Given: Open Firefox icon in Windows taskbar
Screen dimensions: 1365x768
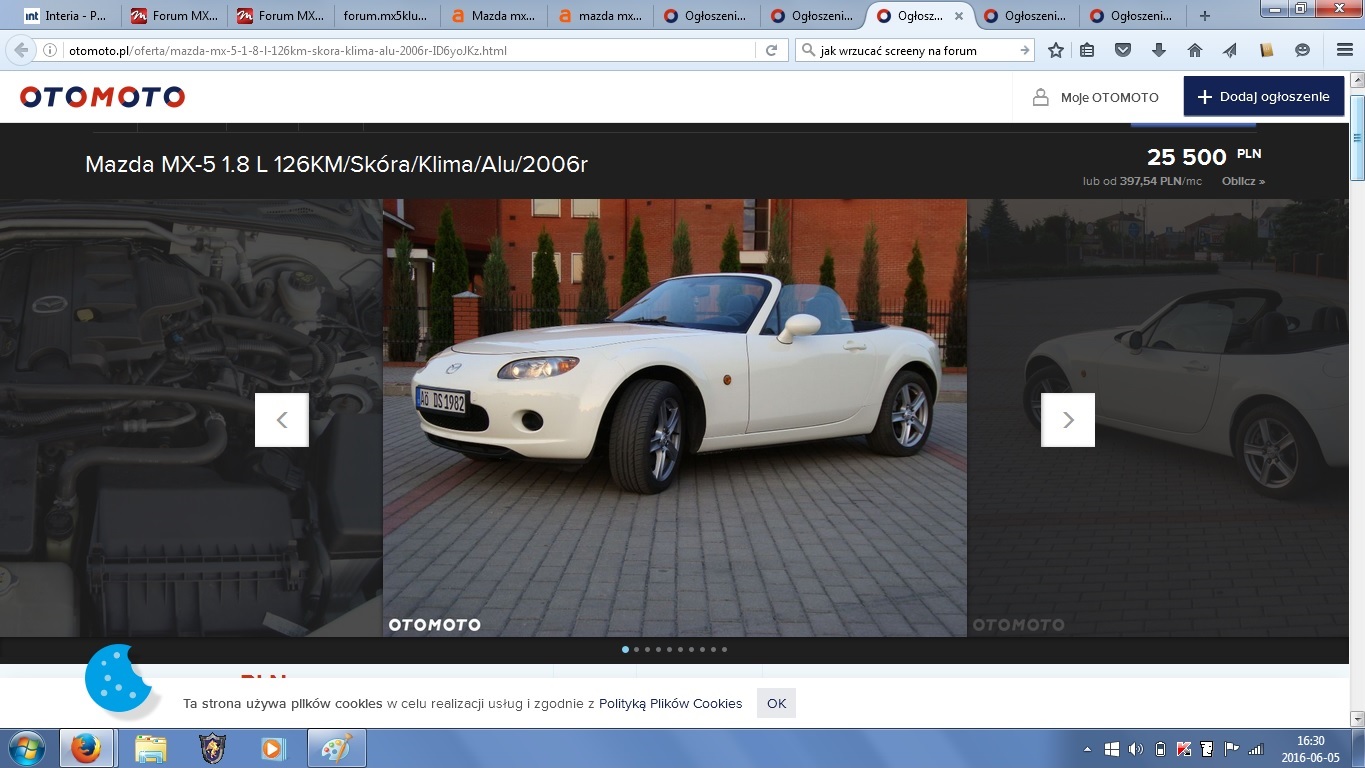Looking at the screenshot, I should pyautogui.click(x=86, y=748).
